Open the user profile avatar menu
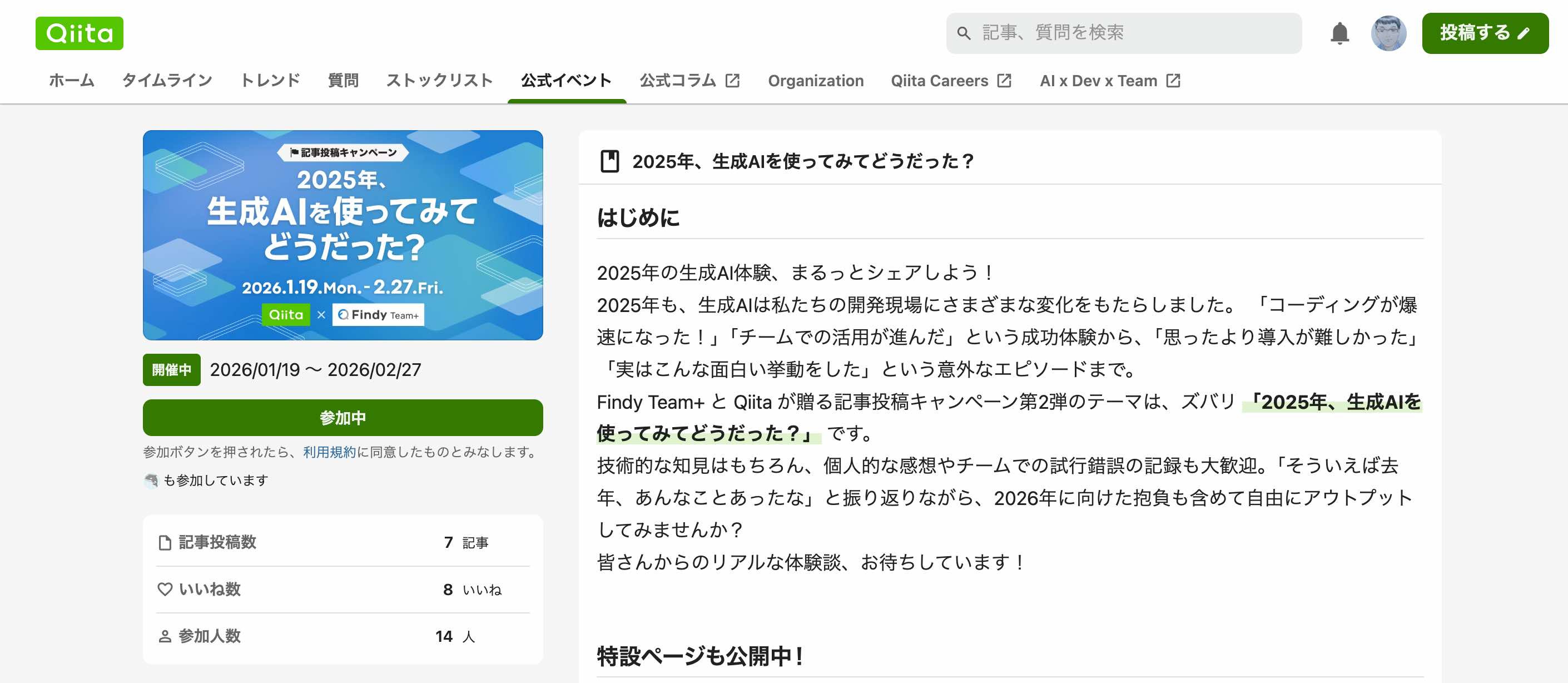Screen dimensions: 1568x683 (x=1388, y=33)
